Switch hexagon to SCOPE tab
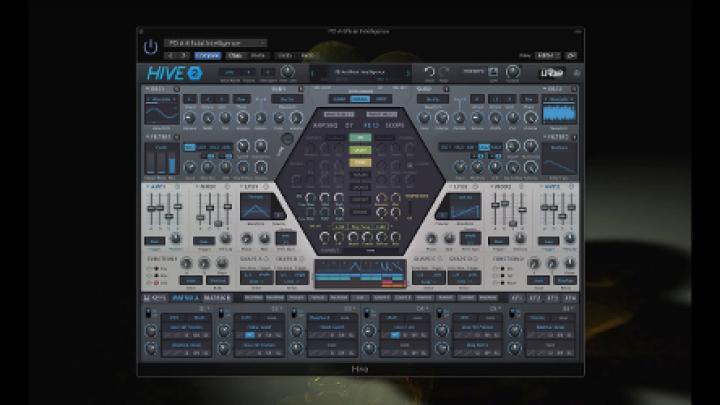The image size is (720, 405). tap(395, 125)
